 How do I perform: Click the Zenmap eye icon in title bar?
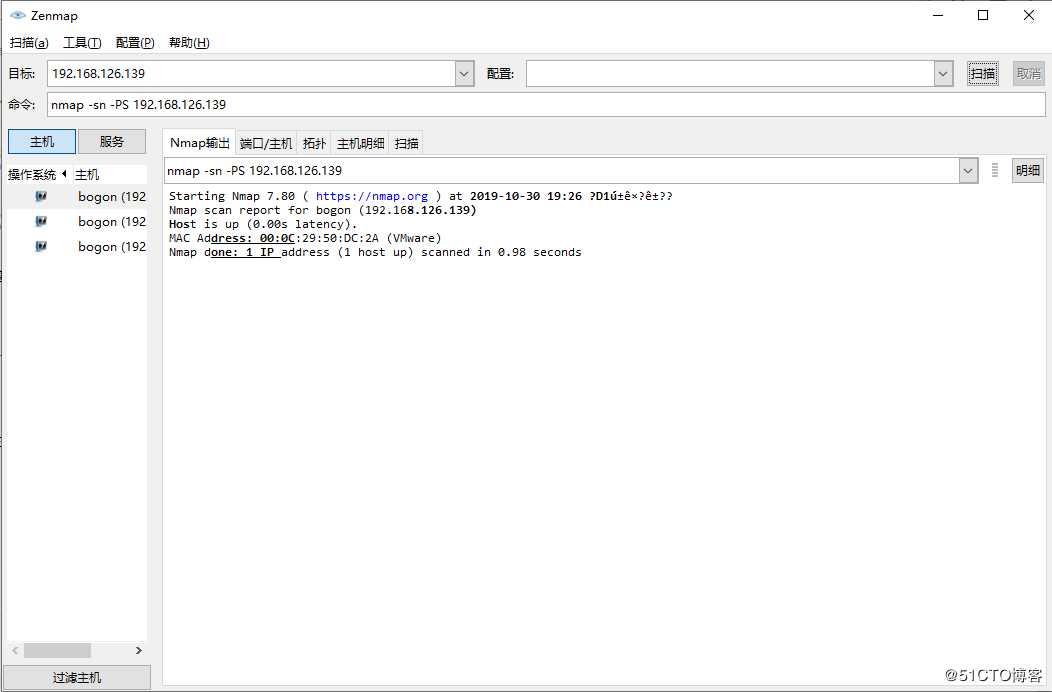[x=17, y=15]
